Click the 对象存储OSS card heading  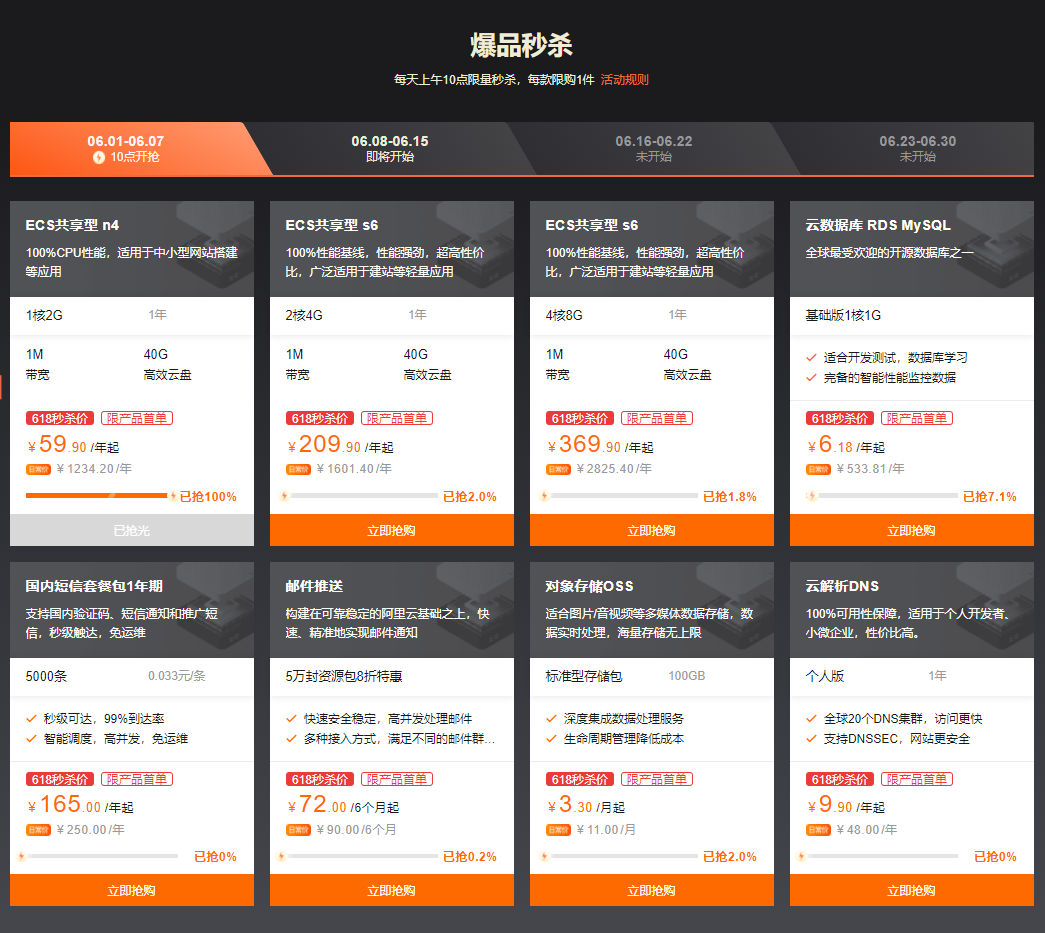590,586
